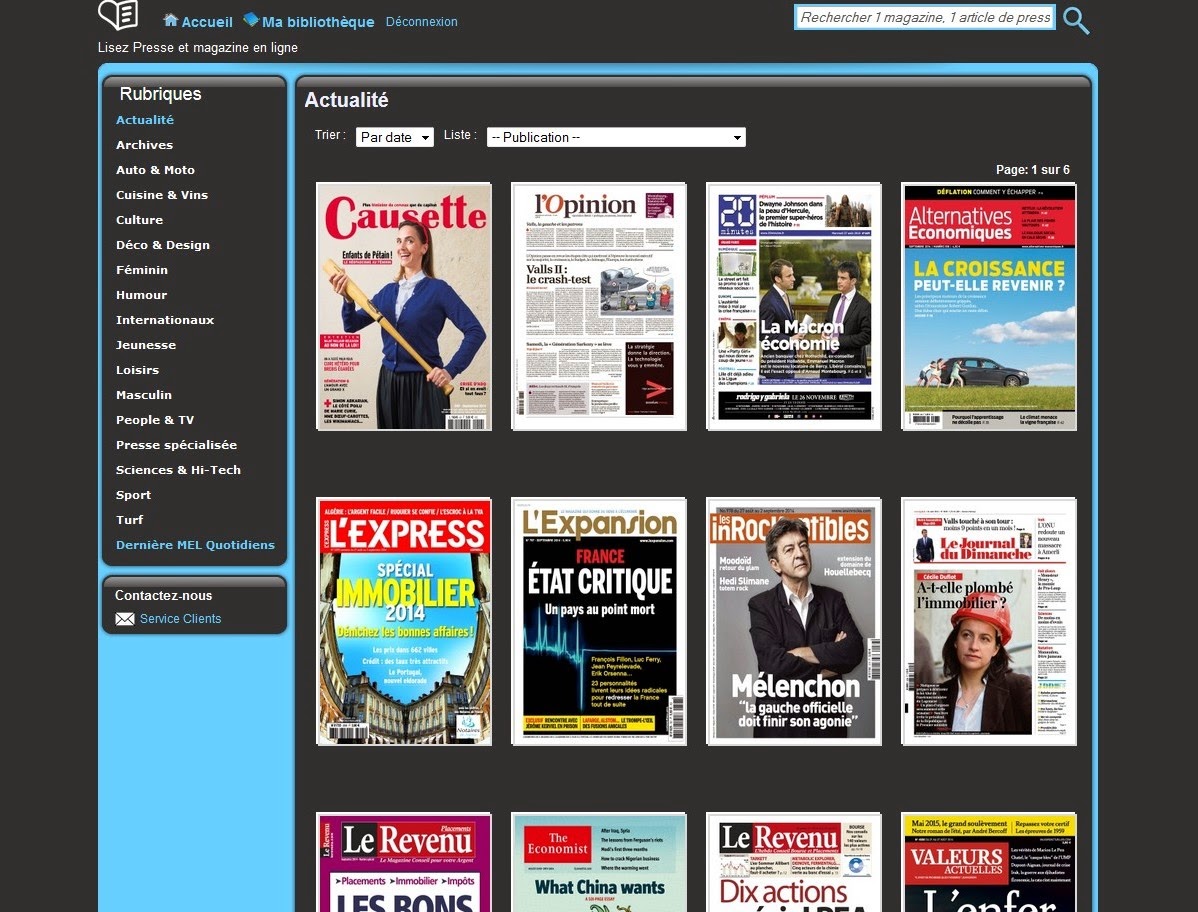Image resolution: width=1198 pixels, height=912 pixels.
Task: Open the Humour category
Action: point(141,295)
